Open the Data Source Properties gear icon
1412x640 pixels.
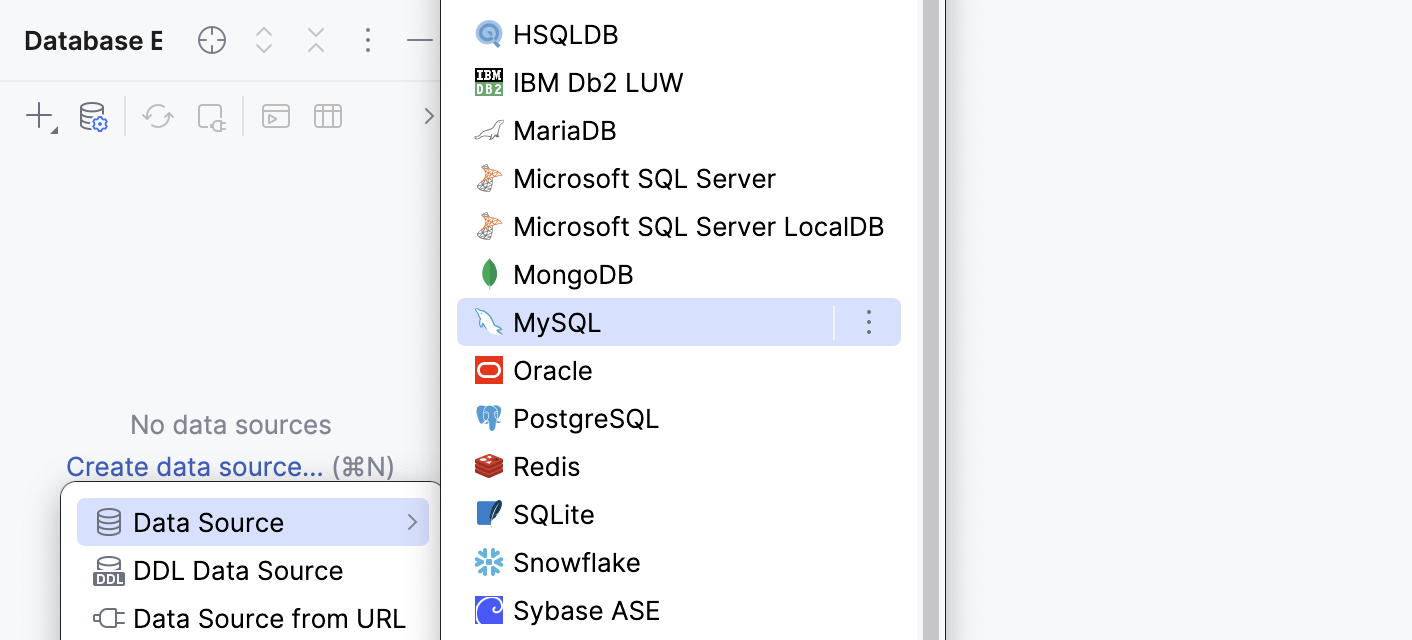(x=92, y=116)
